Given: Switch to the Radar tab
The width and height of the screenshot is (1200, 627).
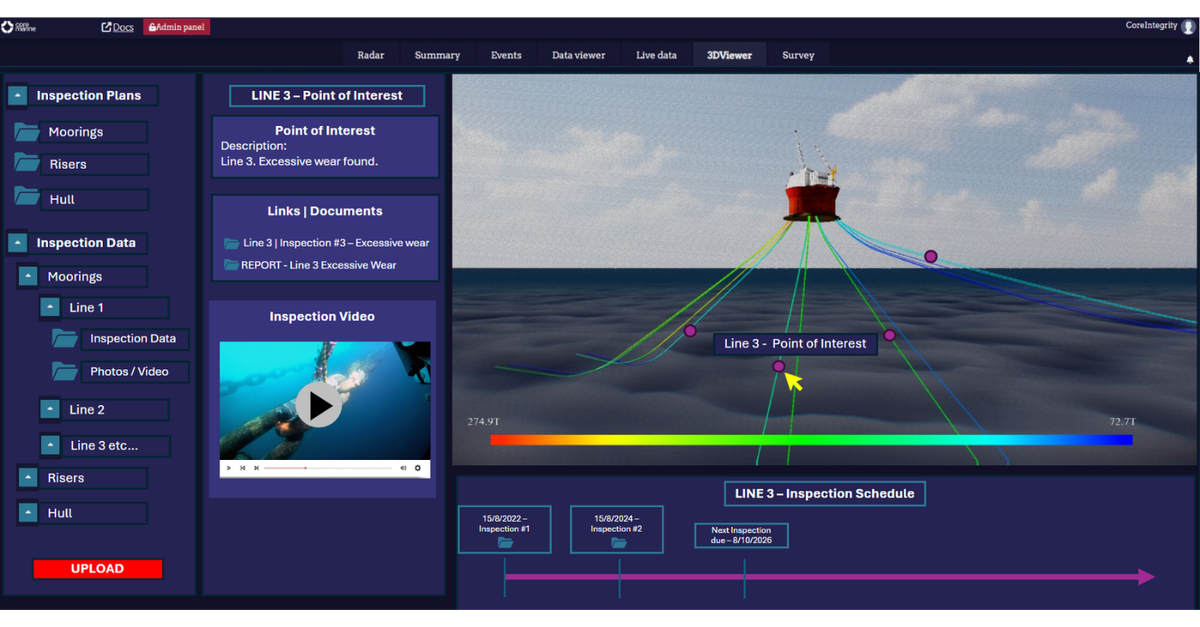Looking at the screenshot, I should tap(370, 55).
